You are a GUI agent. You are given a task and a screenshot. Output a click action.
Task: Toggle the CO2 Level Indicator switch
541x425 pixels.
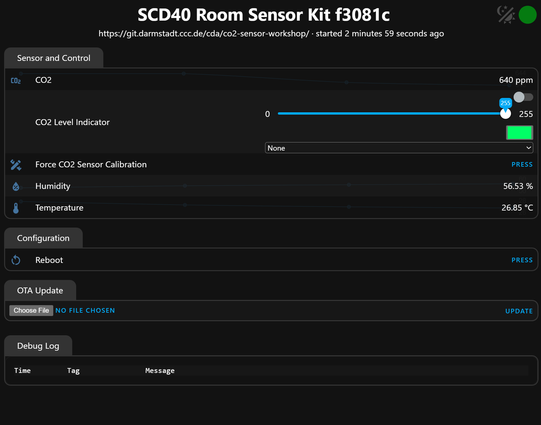[x=523, y=97]
